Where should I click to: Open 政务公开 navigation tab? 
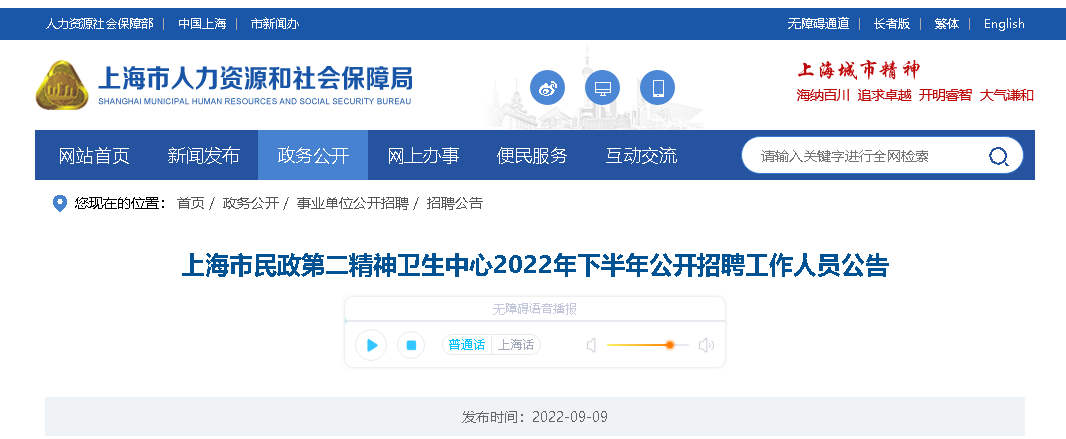coord(313,156)
